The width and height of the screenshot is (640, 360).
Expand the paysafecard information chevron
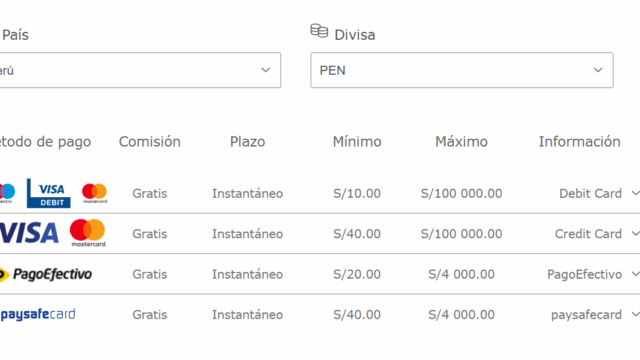coord(635,314)
